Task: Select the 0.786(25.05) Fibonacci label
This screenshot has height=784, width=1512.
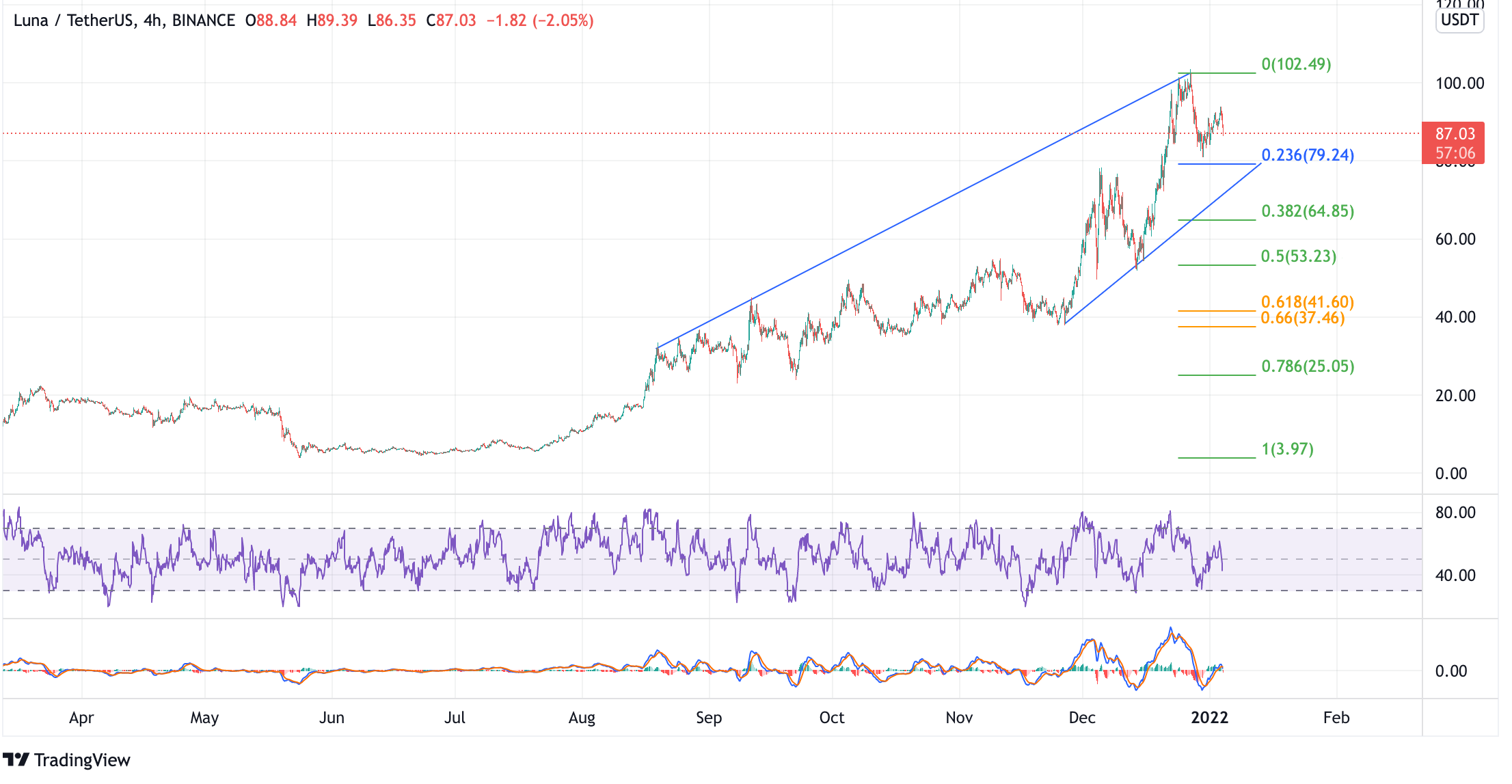Action: coord(1307,366)
